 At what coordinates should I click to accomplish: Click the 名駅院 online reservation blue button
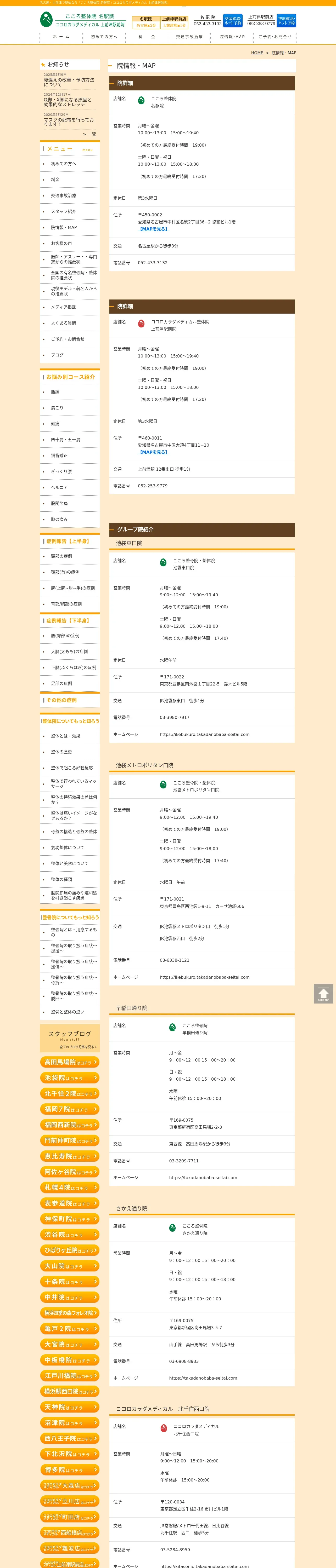pos(233,21)
